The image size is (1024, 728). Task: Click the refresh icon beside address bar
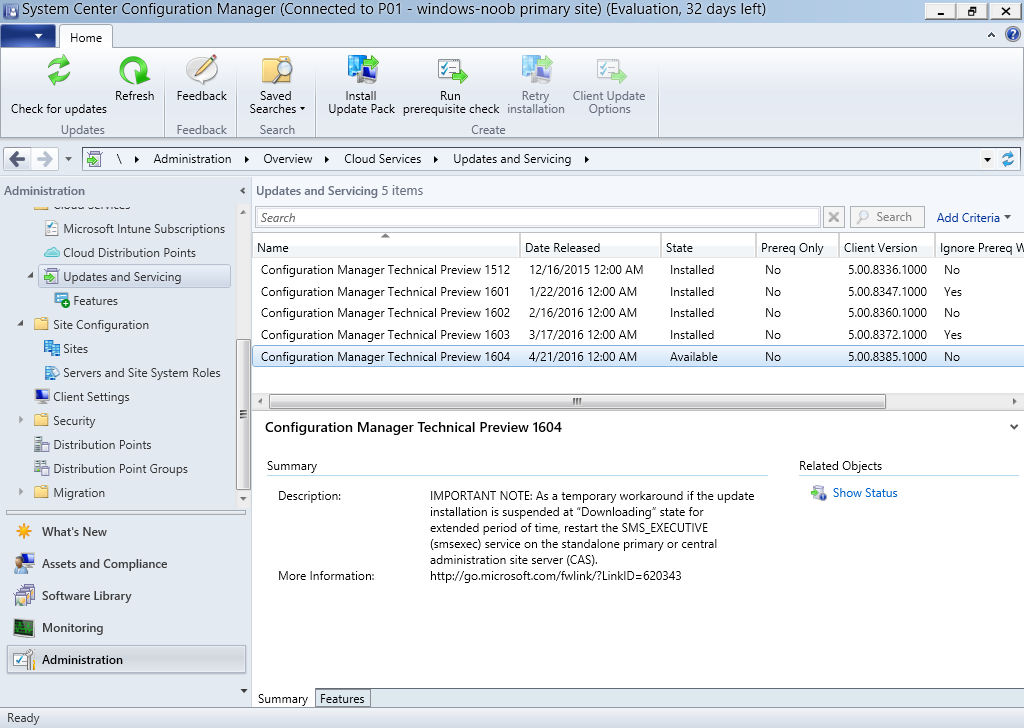click(x=1008, y=159)
